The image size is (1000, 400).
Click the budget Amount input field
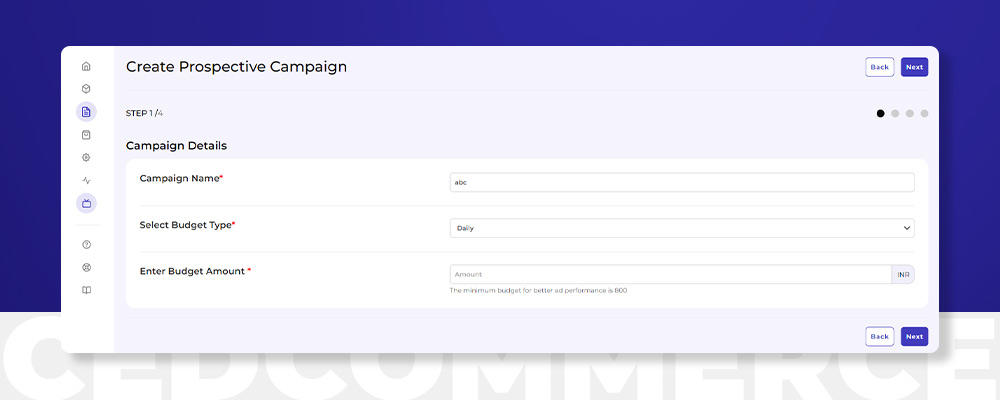click(x=670, y=274)
